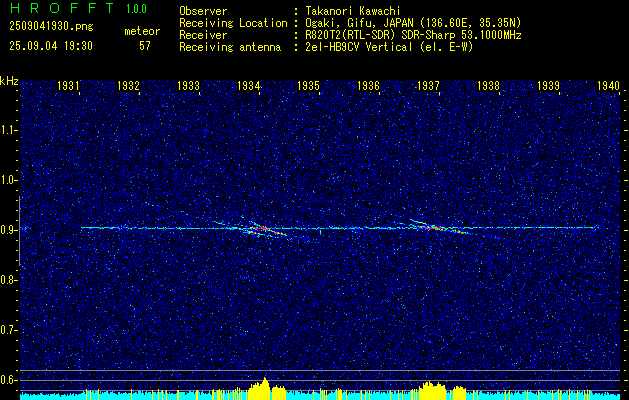Click the 1938 time axis label
The width and height of the screenshot is (629, 400).
(x=489, y=85)
